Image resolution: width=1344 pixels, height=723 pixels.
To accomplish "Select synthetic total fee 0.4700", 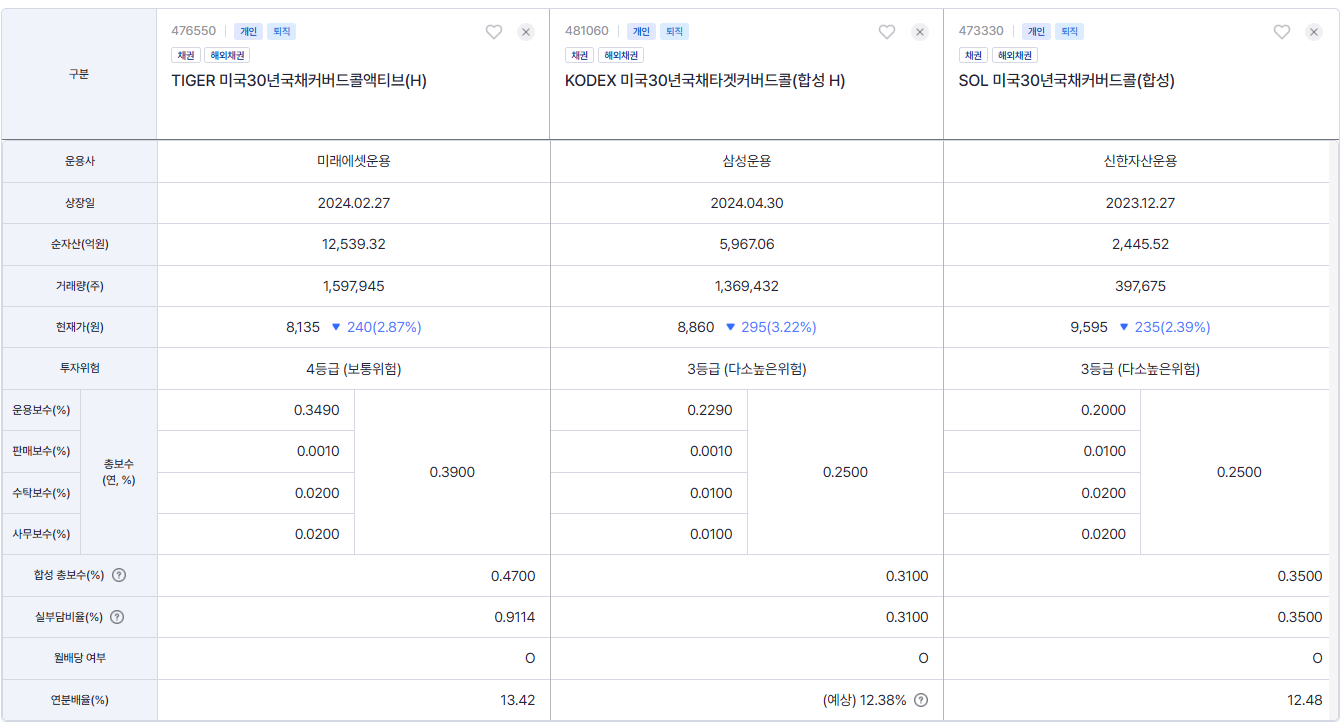I will coord(513,576).
